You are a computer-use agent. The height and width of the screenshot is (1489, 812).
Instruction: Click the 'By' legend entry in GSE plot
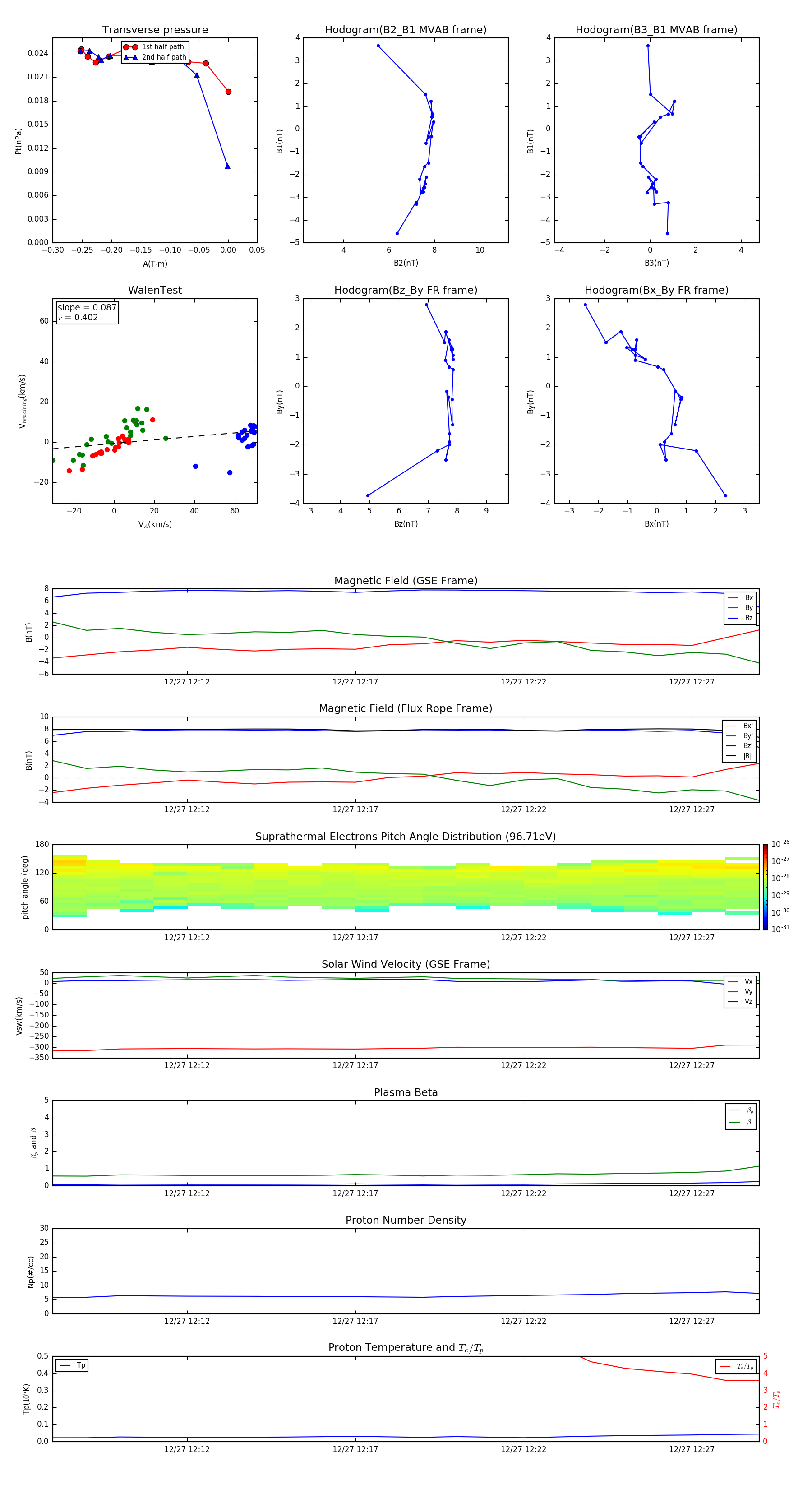click(x=740, y=608)
